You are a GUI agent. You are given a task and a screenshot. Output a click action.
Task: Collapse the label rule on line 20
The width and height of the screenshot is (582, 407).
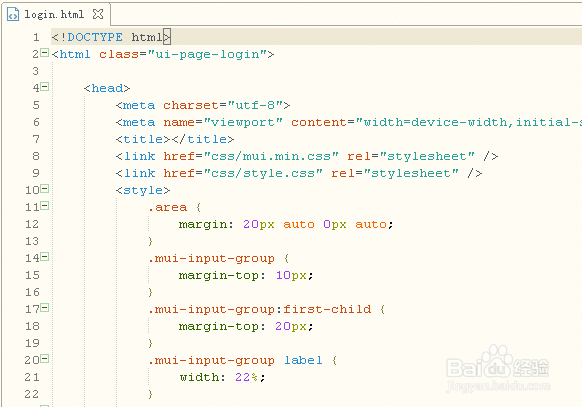pyautogui.click(x=45, y=358)
